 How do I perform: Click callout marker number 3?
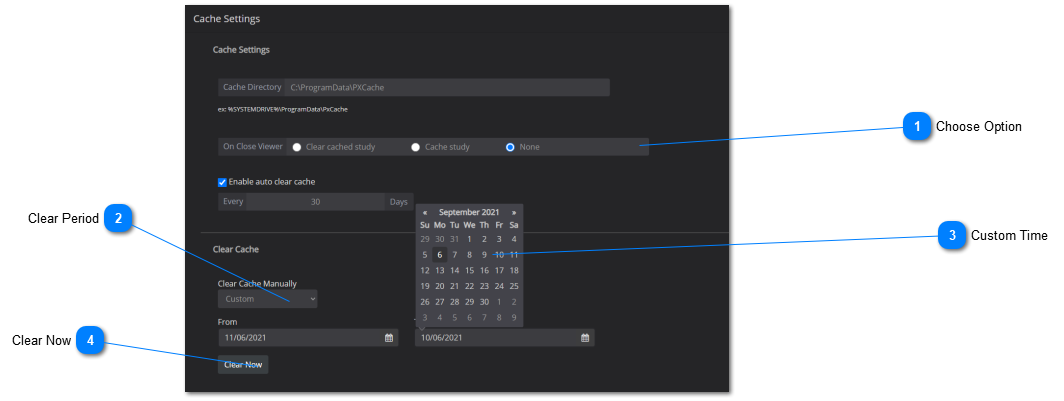(x=952, y=236)
